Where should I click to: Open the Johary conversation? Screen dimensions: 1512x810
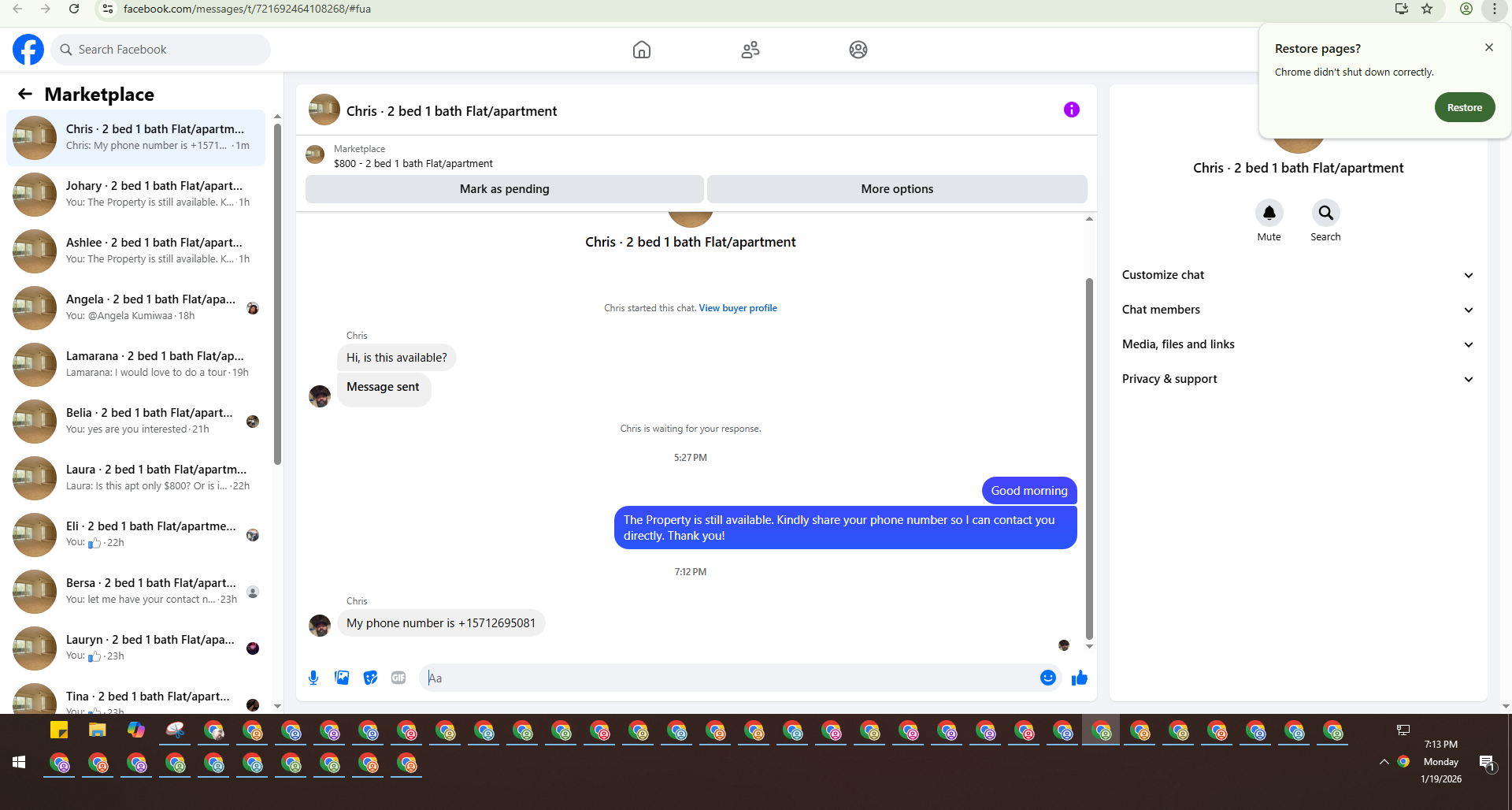click(x=136, y=195)
